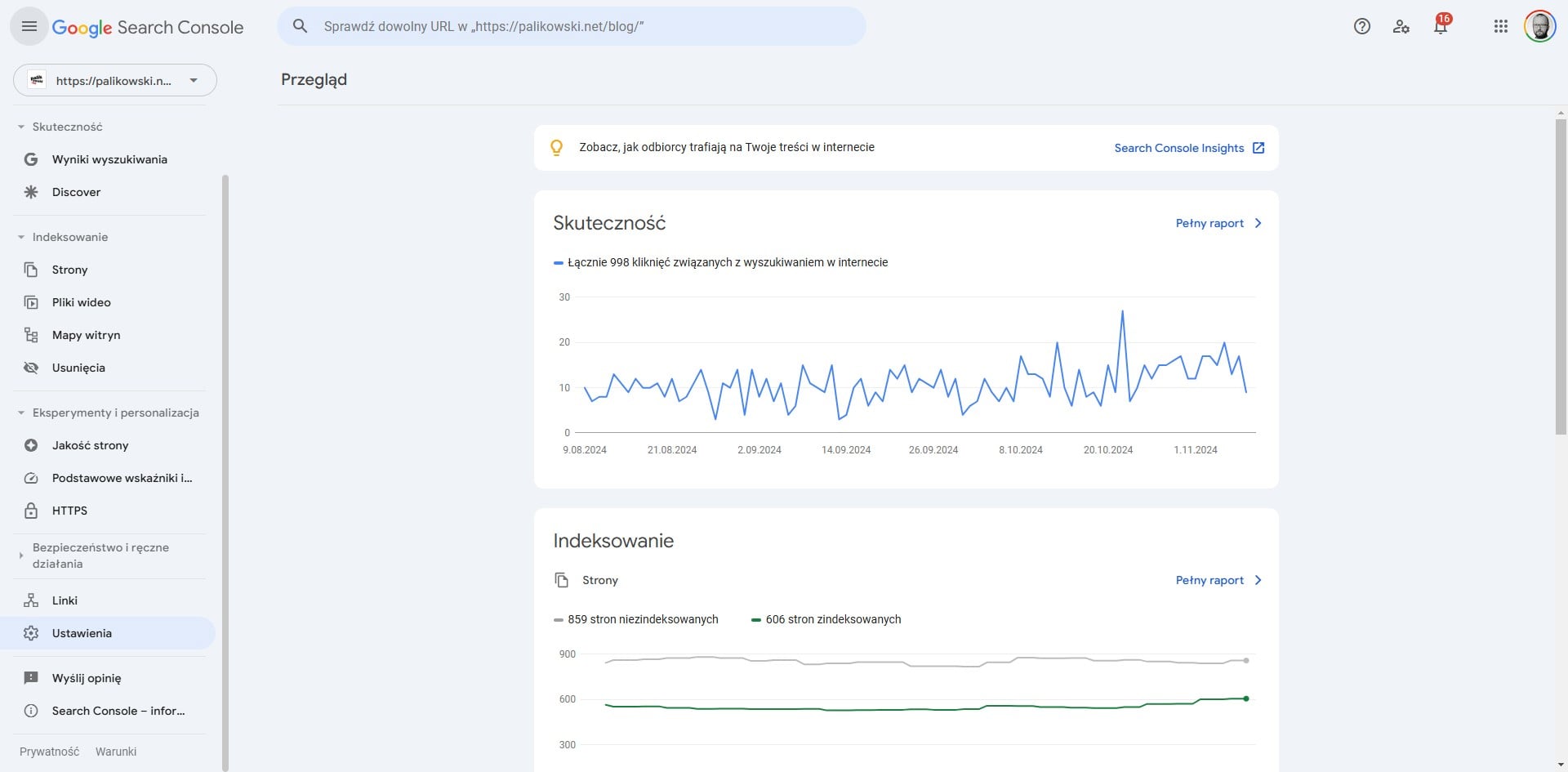
Task: Open the main hamburger menu
Action: point(29,27)
